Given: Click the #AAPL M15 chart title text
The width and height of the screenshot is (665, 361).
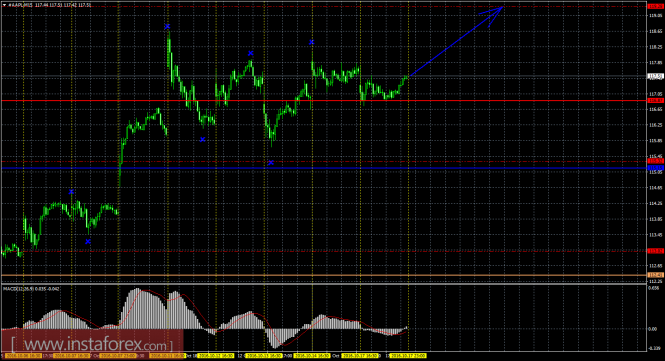Looking at the screenshot, I should tap(21, 5).
